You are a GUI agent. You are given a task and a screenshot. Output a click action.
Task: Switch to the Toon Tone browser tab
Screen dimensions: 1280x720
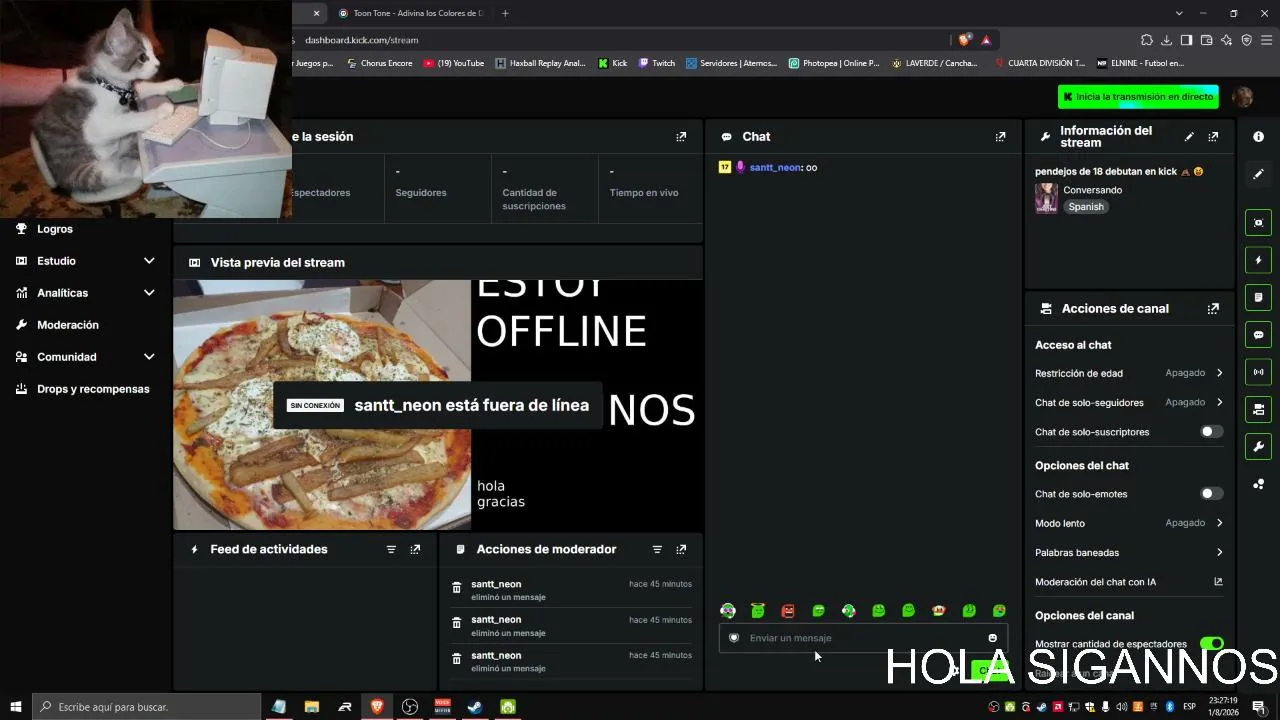[412, 13]
